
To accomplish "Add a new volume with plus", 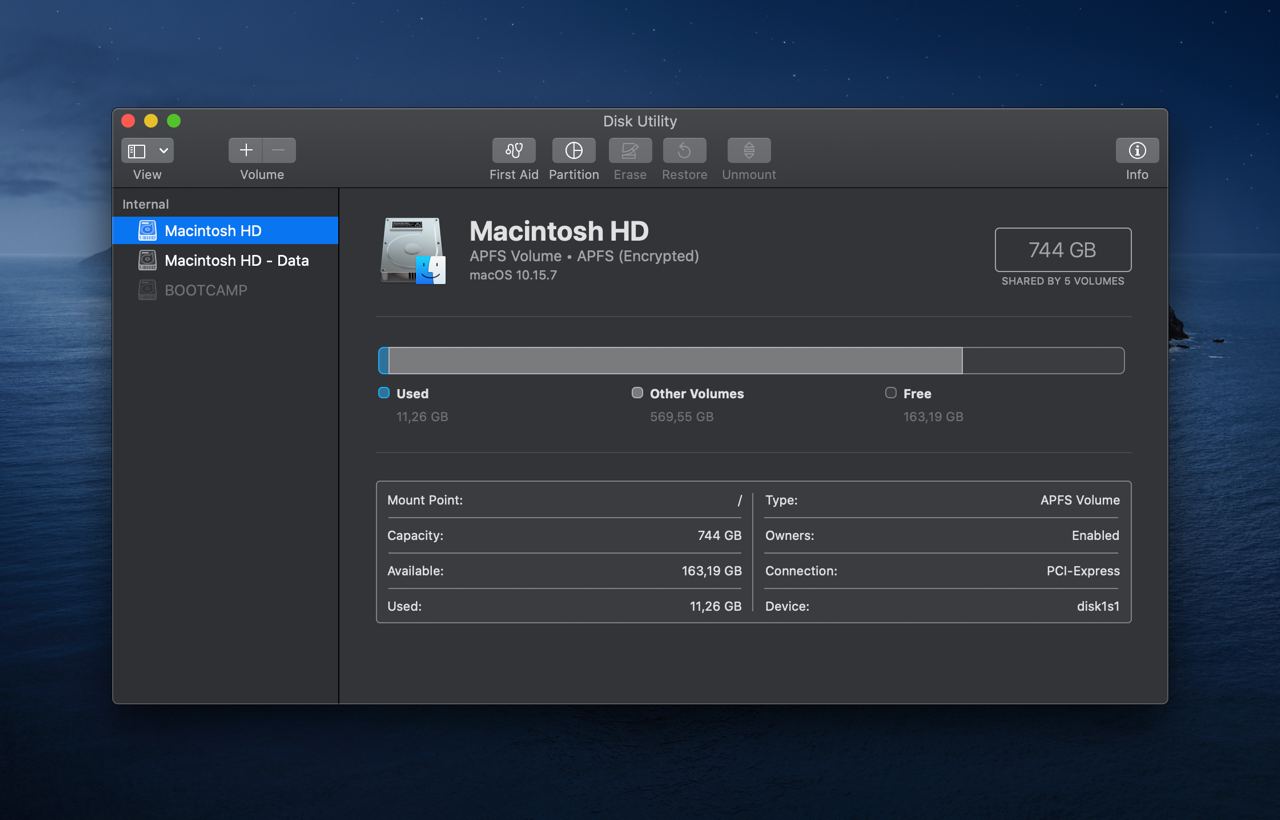I will [x=246, y=150].
